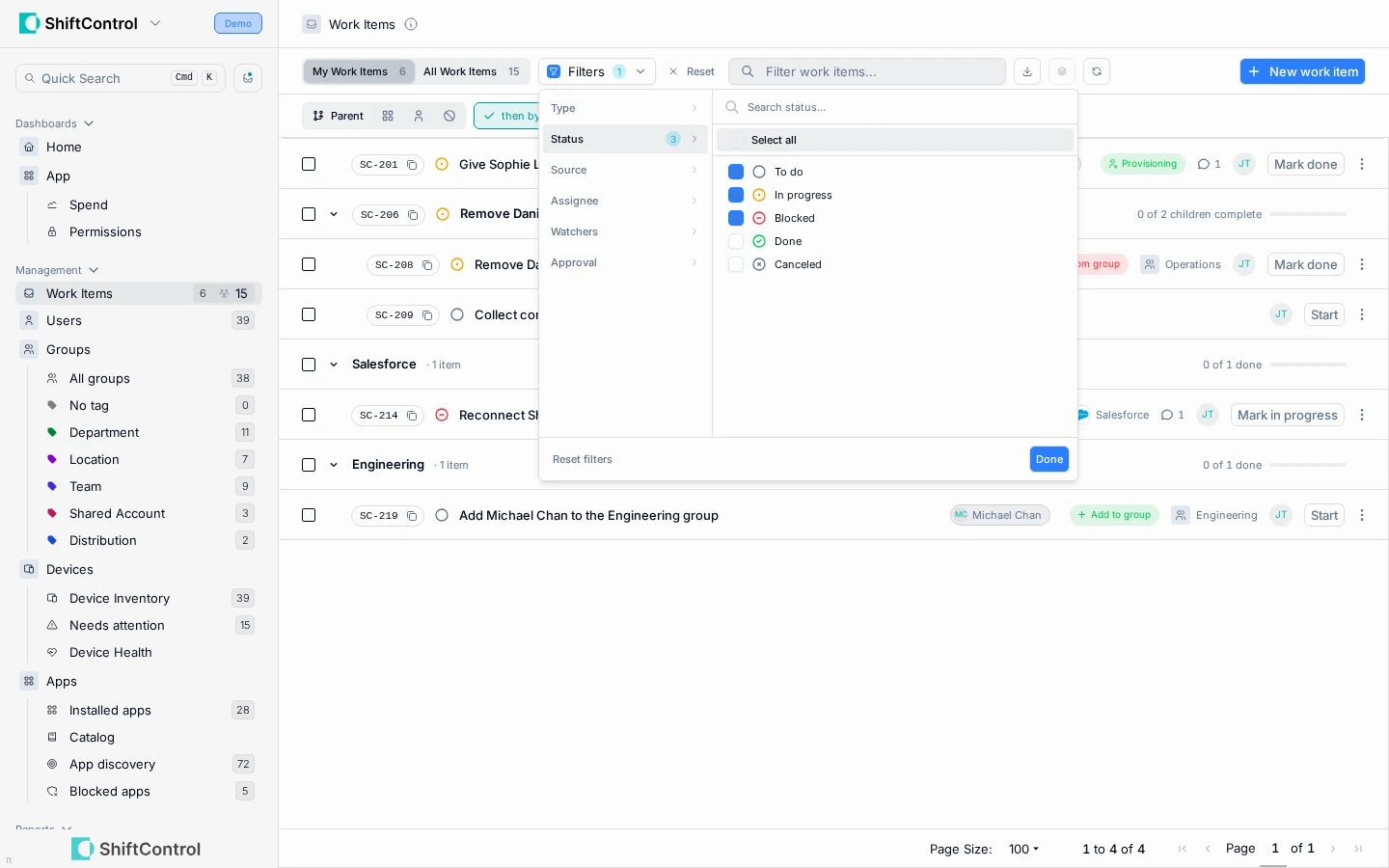Copy the SC-201 work item ID

(x=412, y=165)
